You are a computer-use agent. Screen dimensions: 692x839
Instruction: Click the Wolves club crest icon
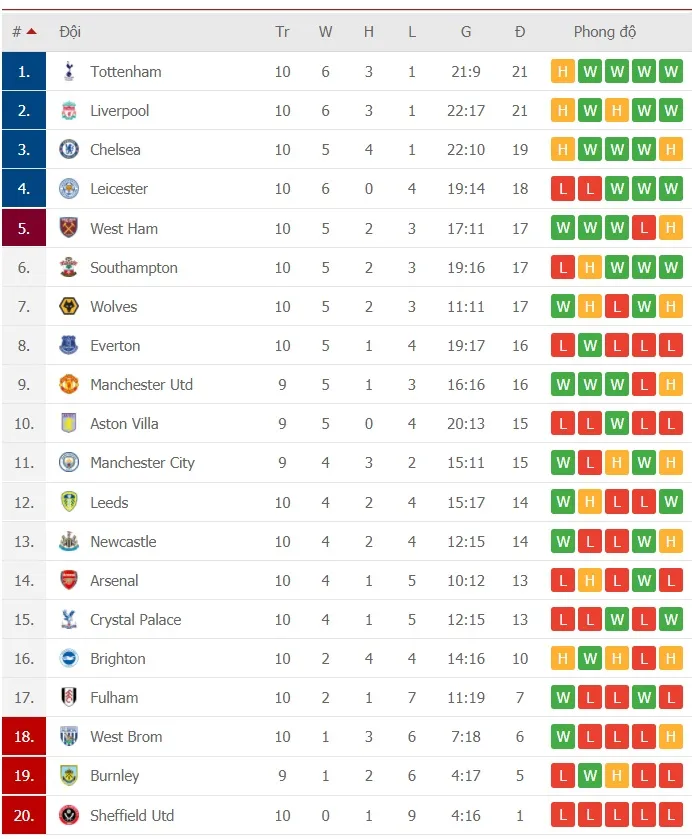point(69,306)
